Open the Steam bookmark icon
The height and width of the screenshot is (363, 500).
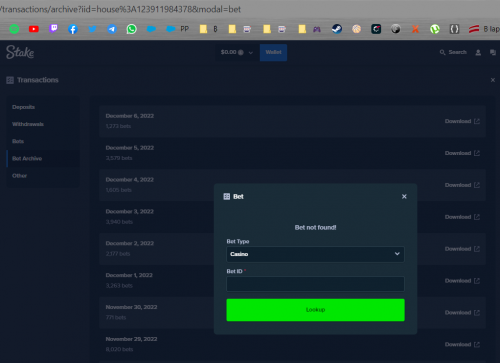click(337, 29)
